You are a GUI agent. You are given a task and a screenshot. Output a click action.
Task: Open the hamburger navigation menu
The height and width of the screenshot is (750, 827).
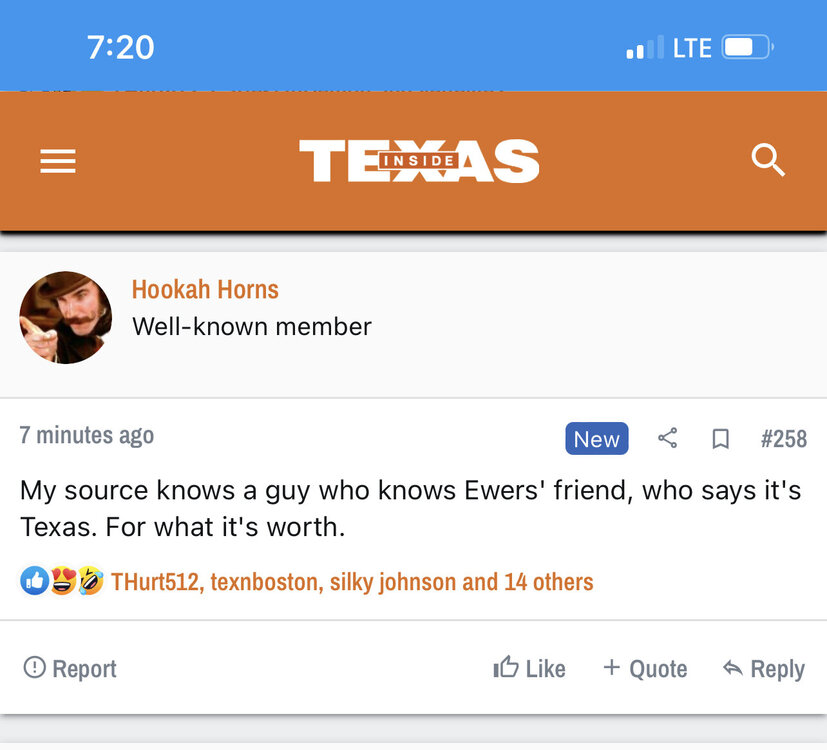coord(58,161)
